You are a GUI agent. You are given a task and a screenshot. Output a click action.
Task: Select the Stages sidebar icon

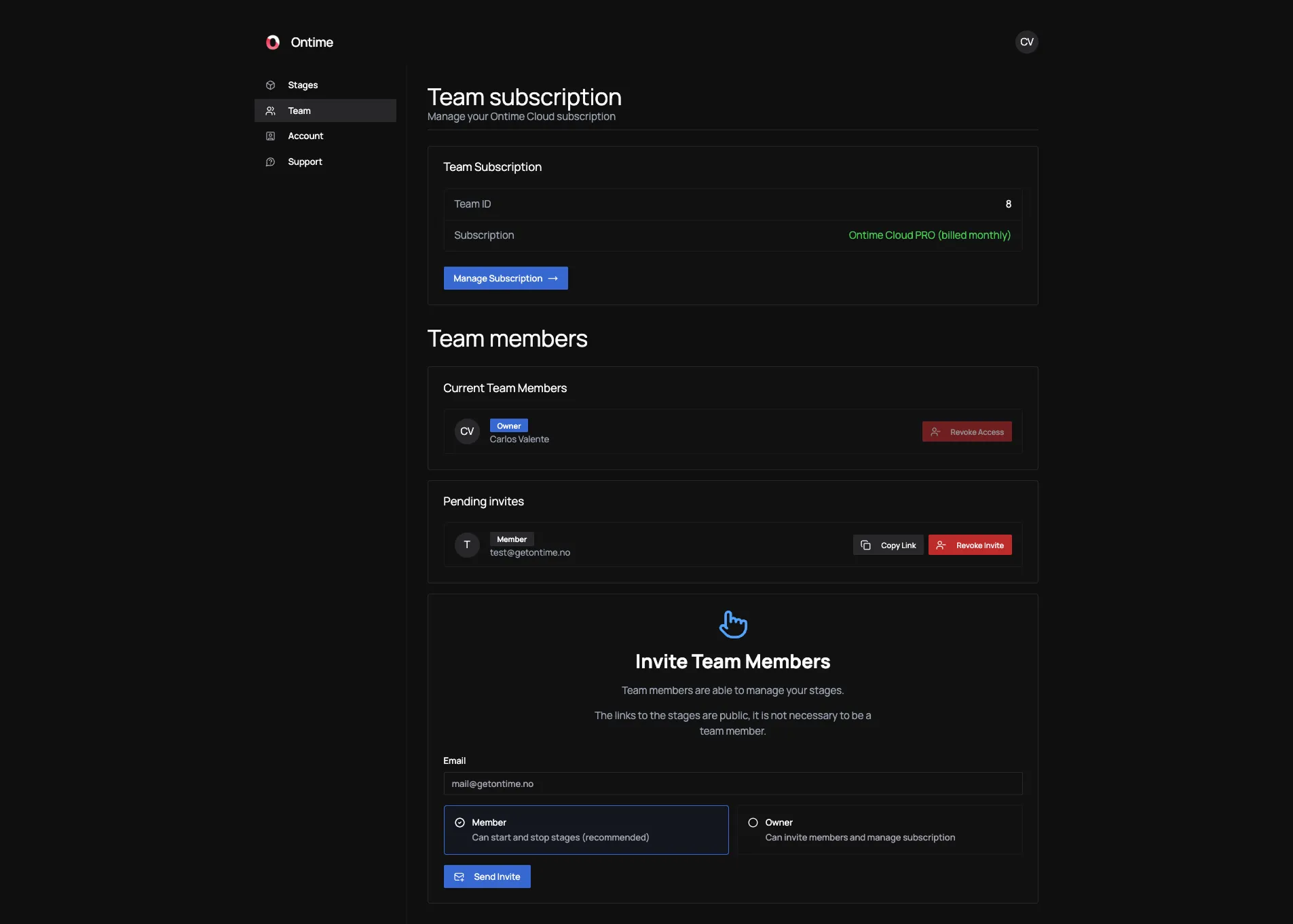pyautogui.click(x=270, y=85)
